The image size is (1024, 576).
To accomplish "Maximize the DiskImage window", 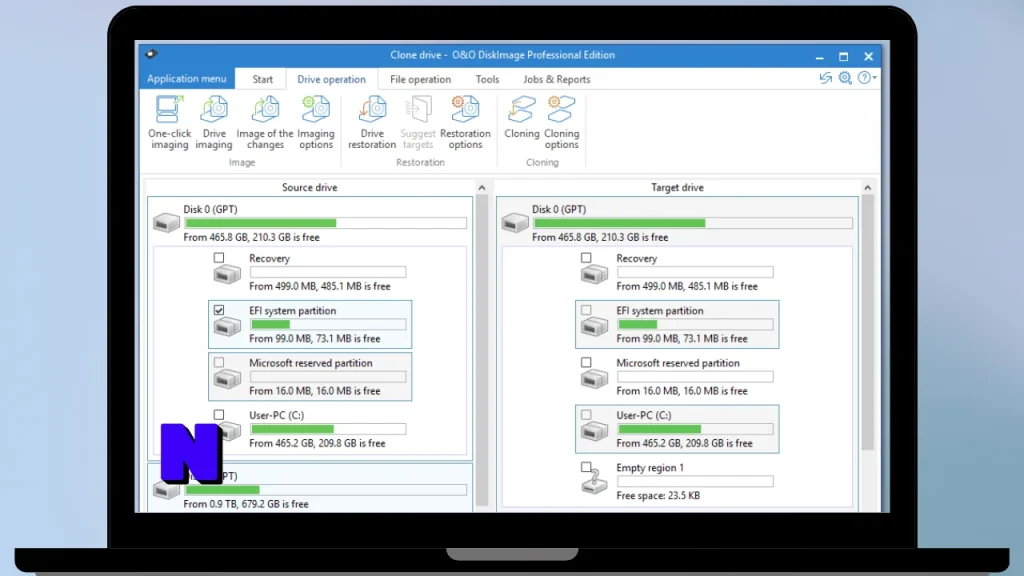I will click(x=843, y=57).
